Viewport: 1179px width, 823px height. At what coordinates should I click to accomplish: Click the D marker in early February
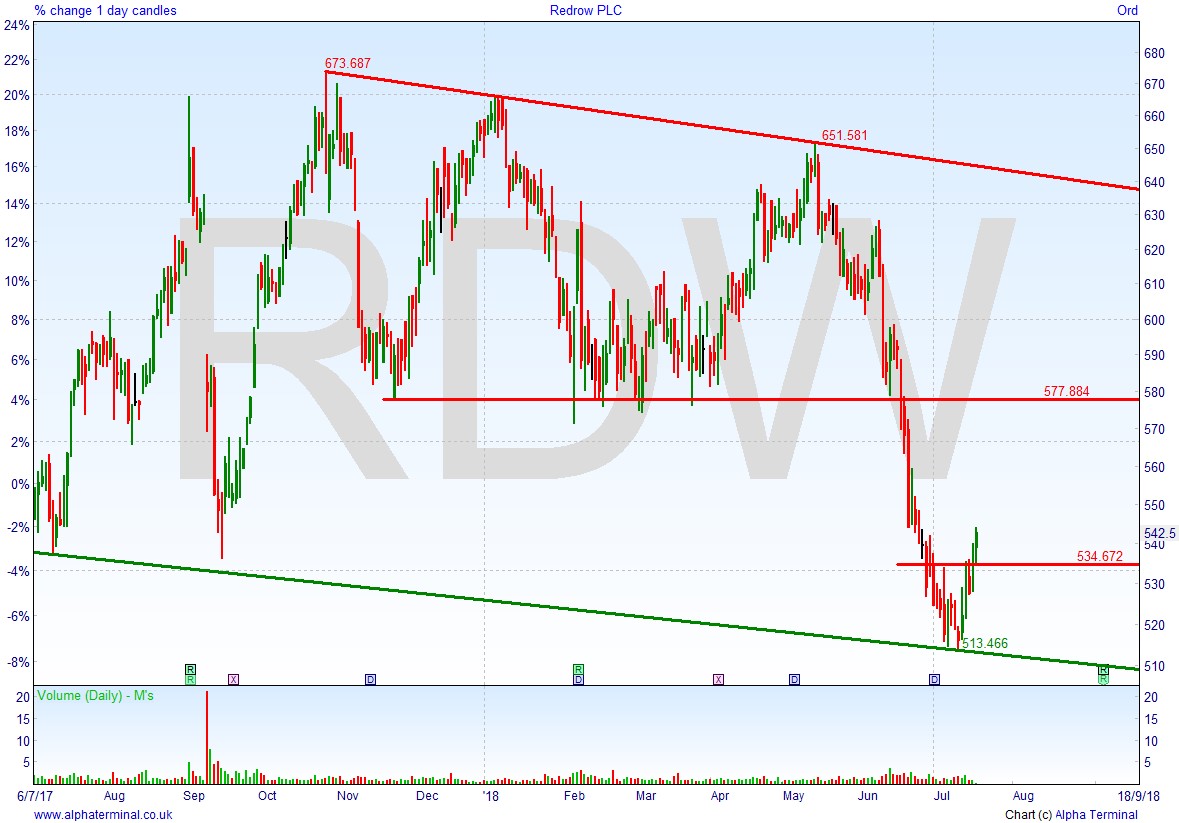point(578,679)
